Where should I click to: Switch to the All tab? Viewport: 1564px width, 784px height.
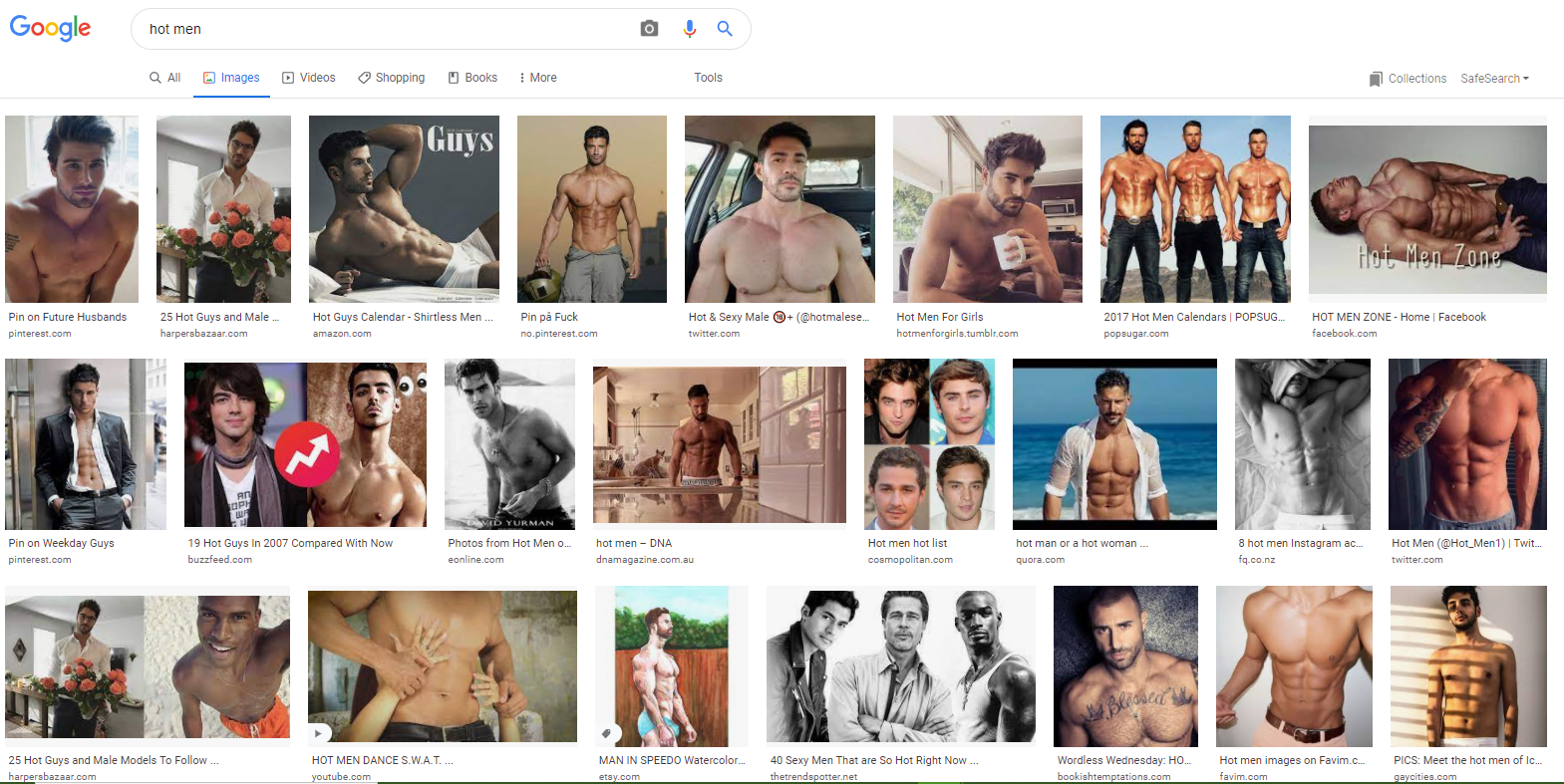pyautogui.click(x=164, y=78)
